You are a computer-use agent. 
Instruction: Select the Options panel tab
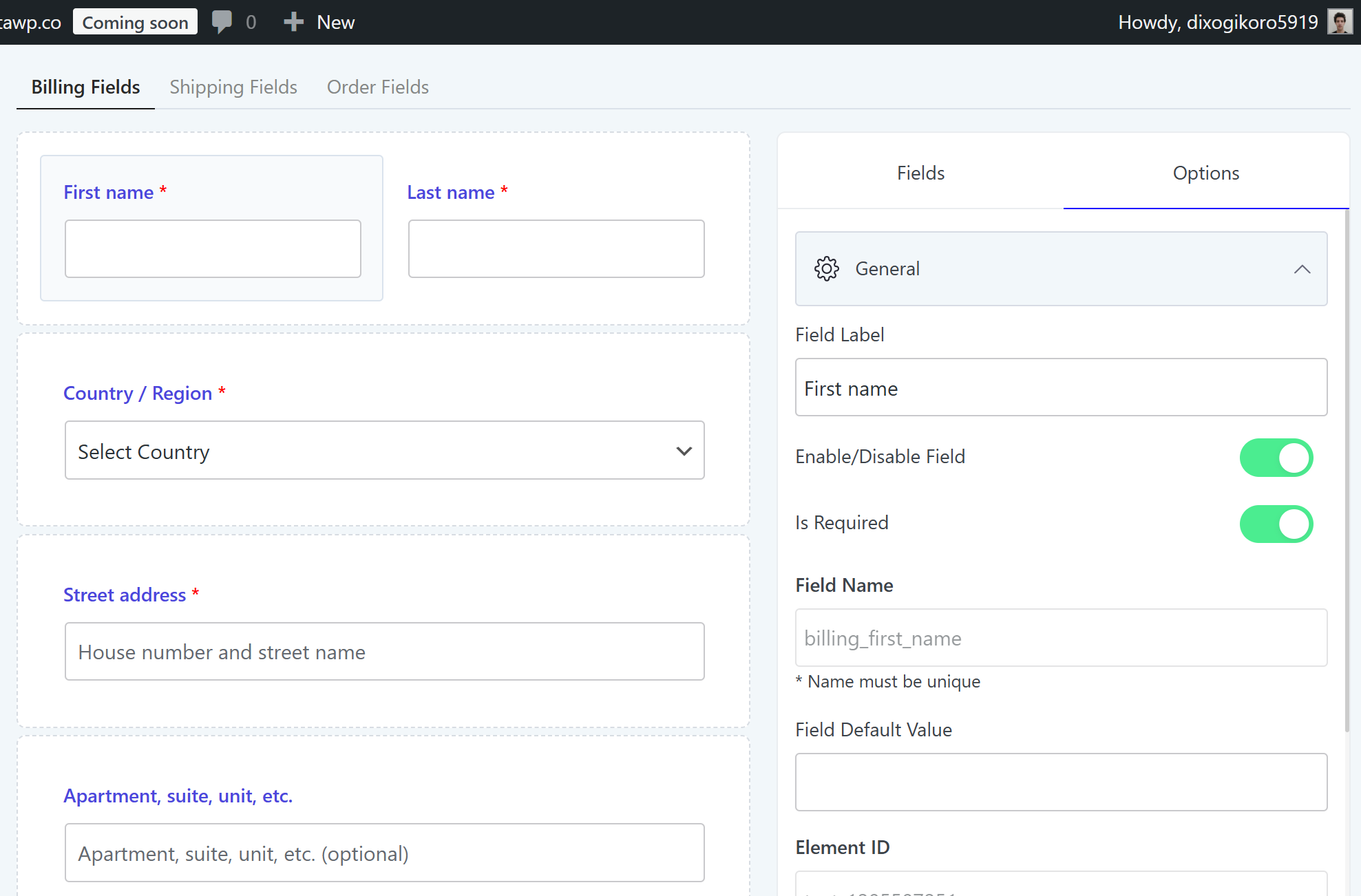[1205, 173]
